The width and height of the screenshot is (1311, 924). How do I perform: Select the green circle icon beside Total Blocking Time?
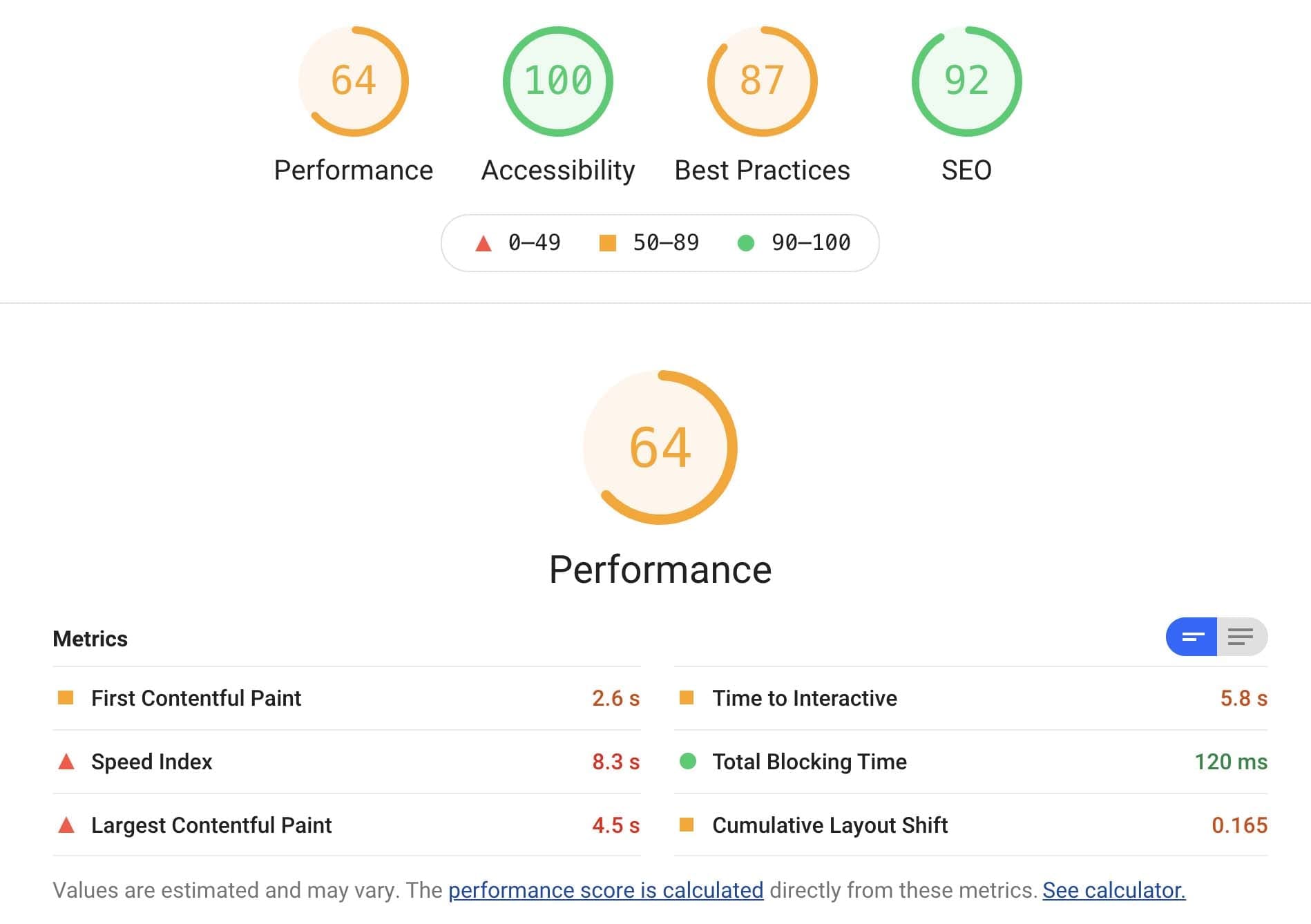pyautogui.click(x=687, y=762)
